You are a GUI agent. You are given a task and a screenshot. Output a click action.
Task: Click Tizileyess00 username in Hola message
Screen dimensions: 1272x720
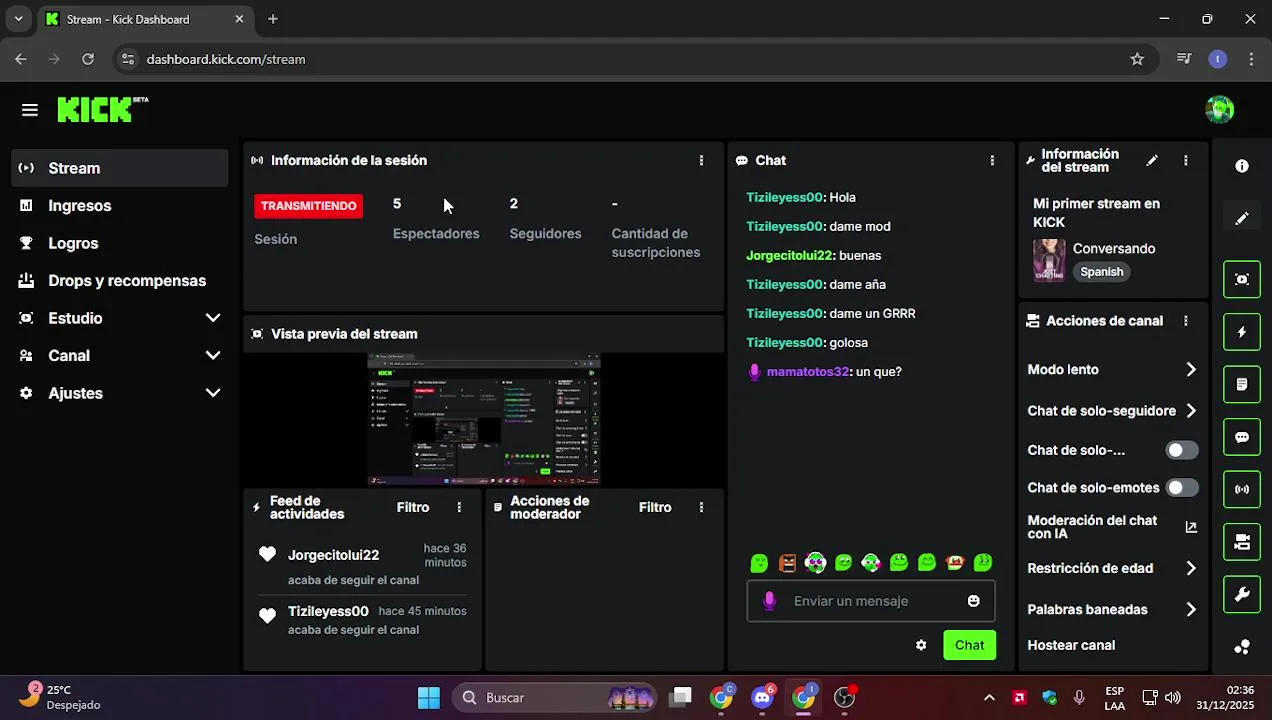click(784, 198)
